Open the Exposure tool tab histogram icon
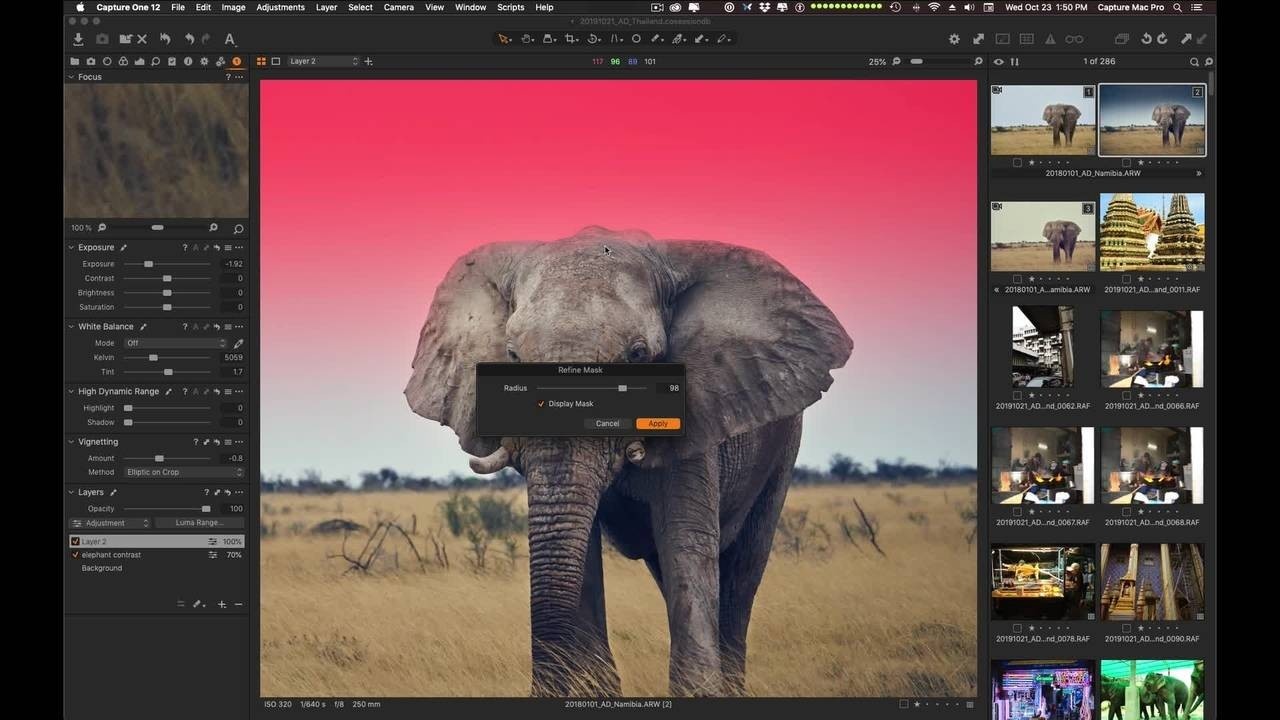This screenshot has height=720, width=1280. pyautogui.click(x=139, y=61)
